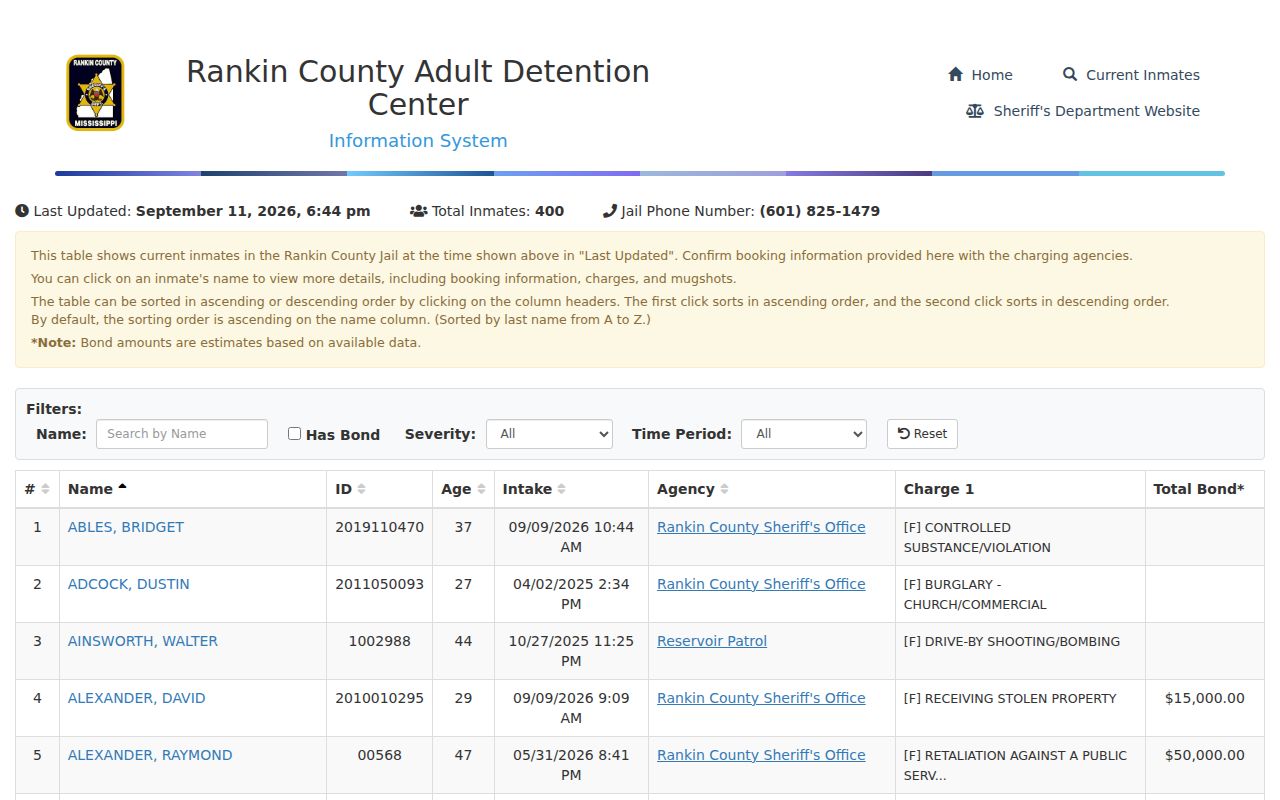Click inmate ID 2019110470
This screenshot has height=800, width=1280.
coord(380,527)
